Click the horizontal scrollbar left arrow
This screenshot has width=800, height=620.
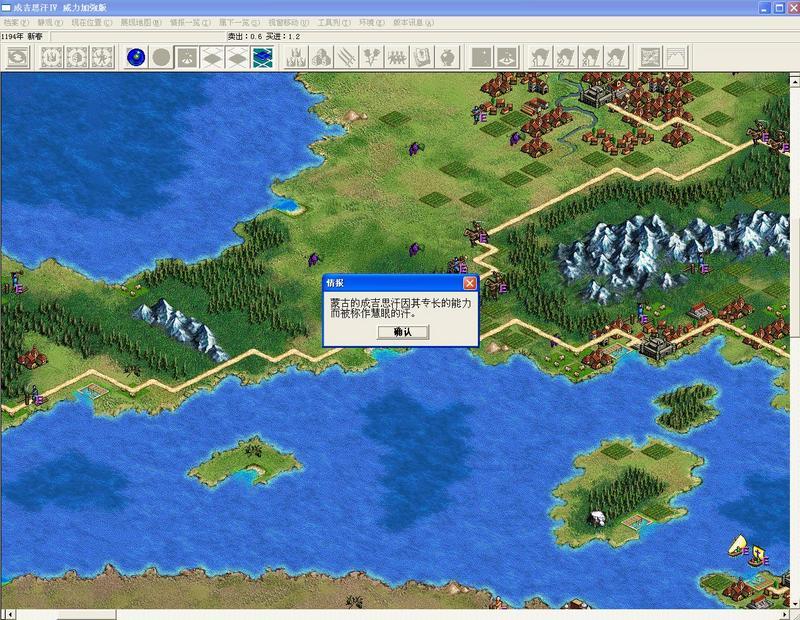tap(9, 614)
